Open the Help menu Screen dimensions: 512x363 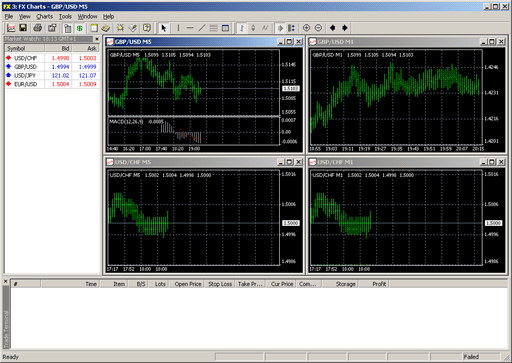(x=108, y=16)
